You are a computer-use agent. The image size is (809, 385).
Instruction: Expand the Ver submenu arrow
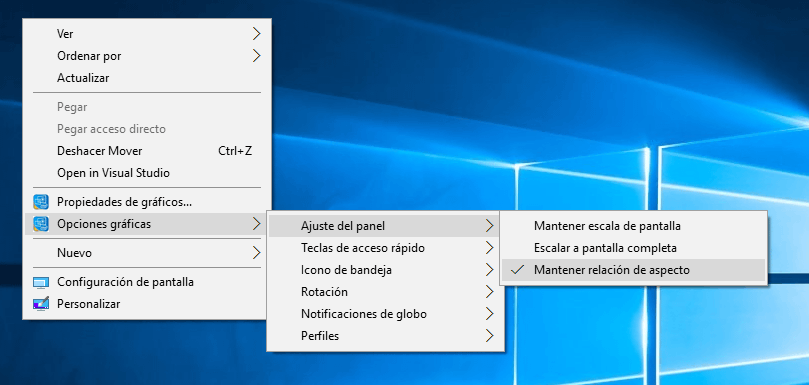(256, 34)
